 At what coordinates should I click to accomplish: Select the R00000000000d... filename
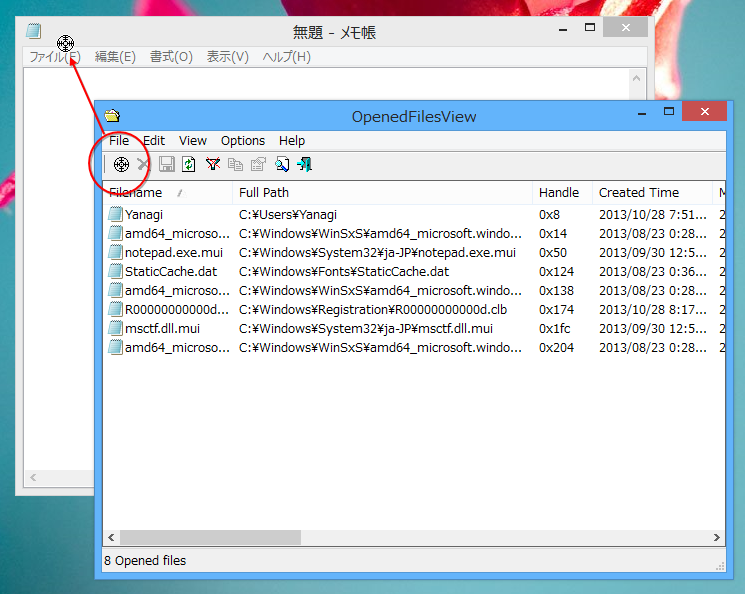(x=177, y=310)
